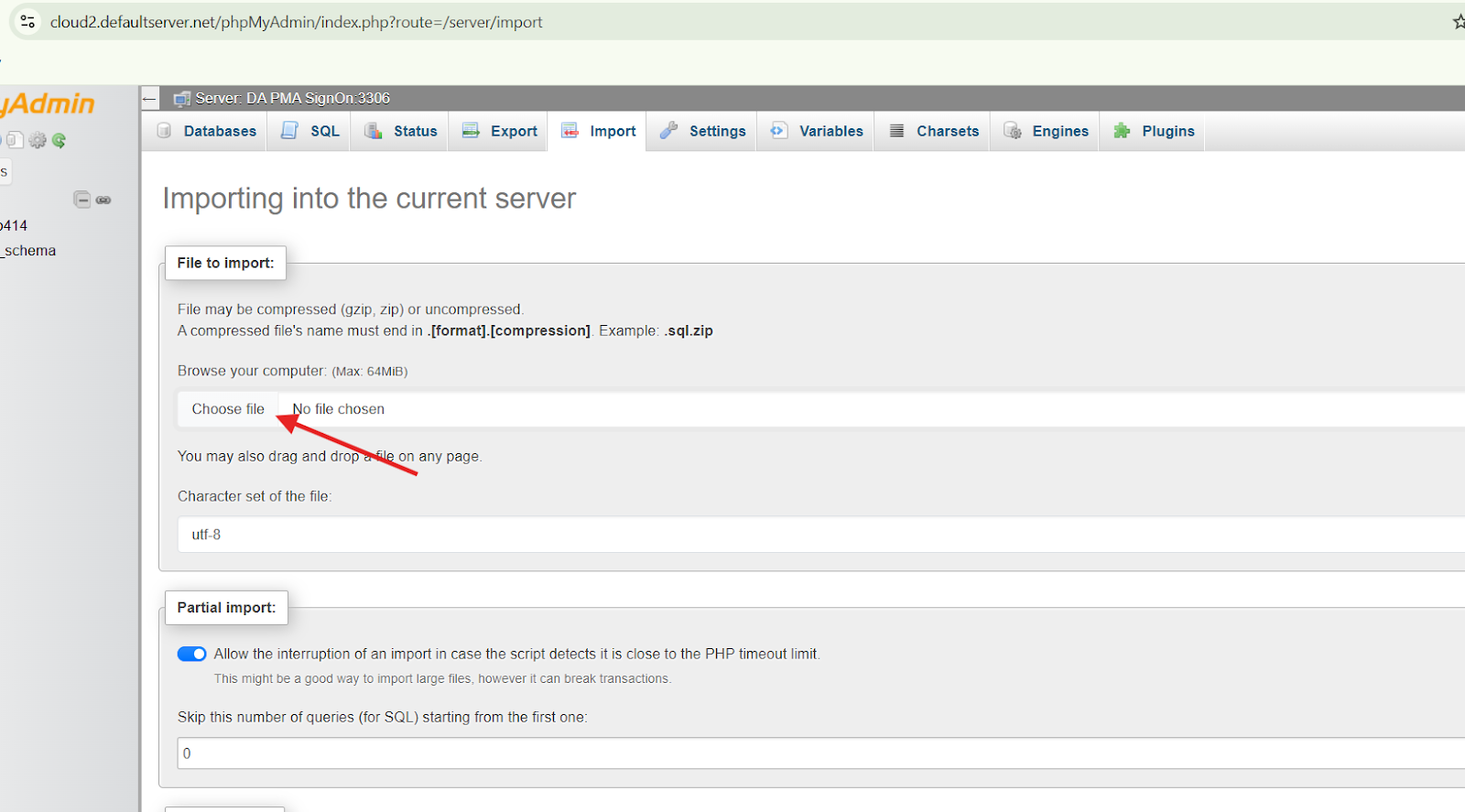Click the phpMyAdmin logo
This screenshot has width=1465, height=812.
coord(48,104)
